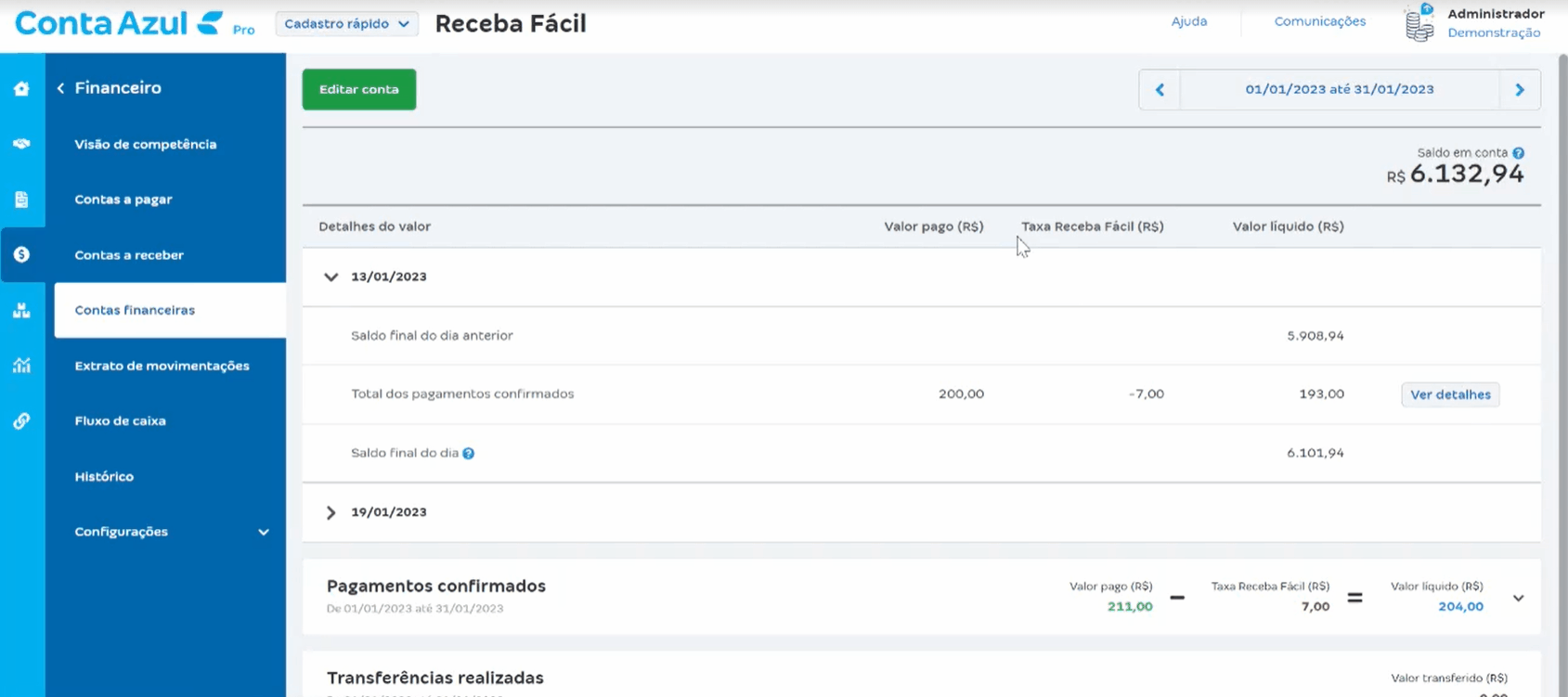The height and width of the screenshot is (697, 1568).
Task: Expand the 19/01/2023 row
Action: click(x=330, y=512)
